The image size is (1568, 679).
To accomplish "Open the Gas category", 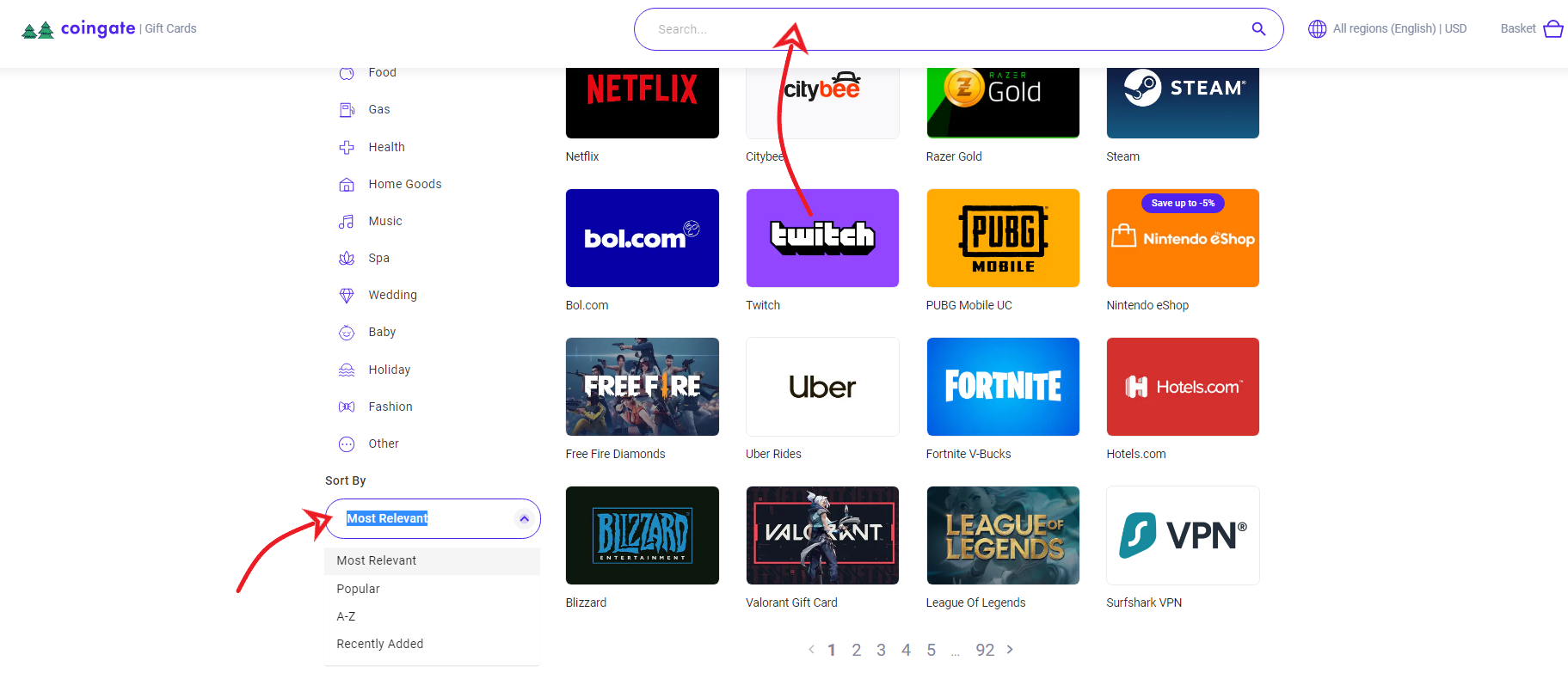I will pos(379,109).
